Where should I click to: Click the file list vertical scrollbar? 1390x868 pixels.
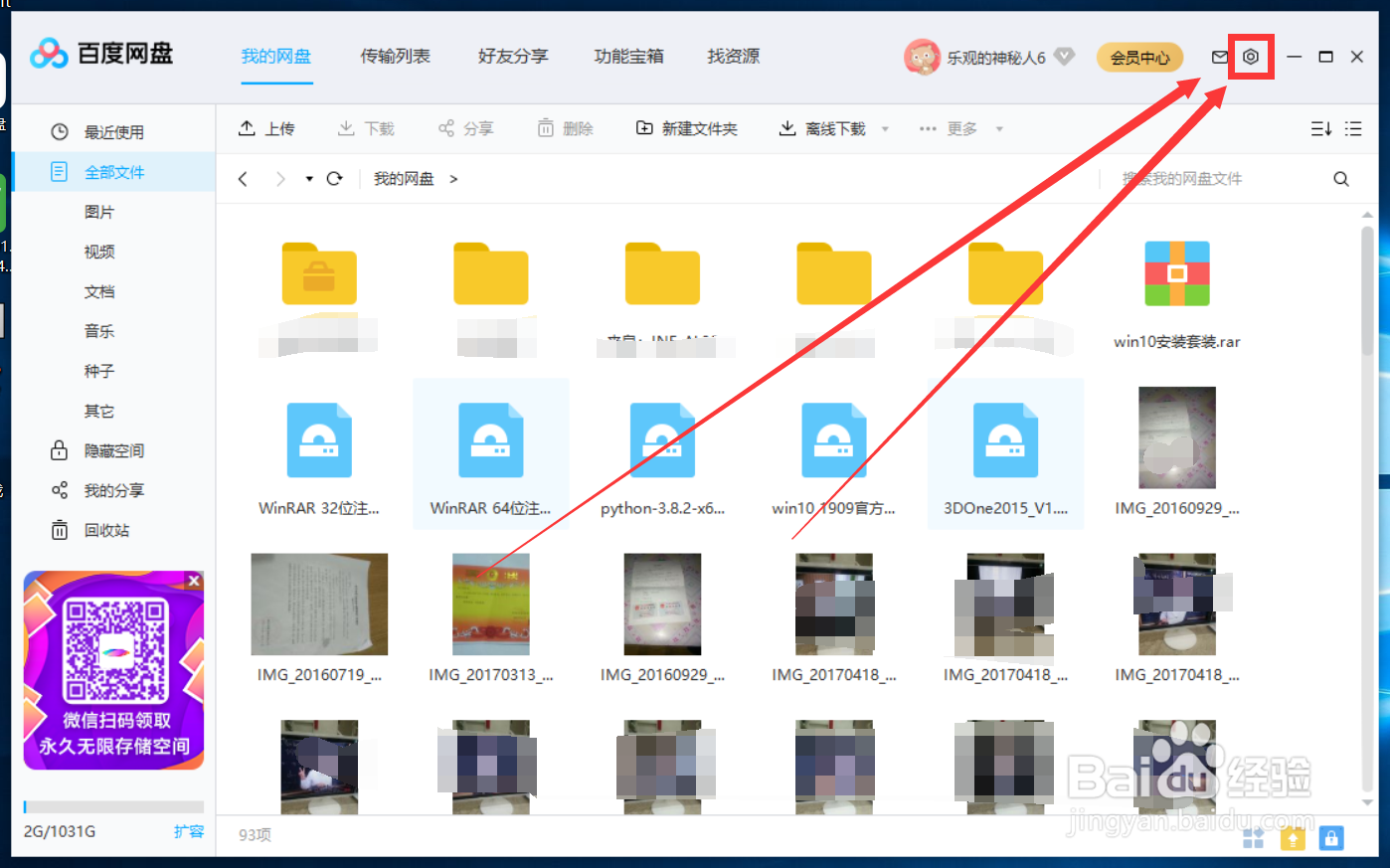pyautogui.click(x=1368, y=290)
